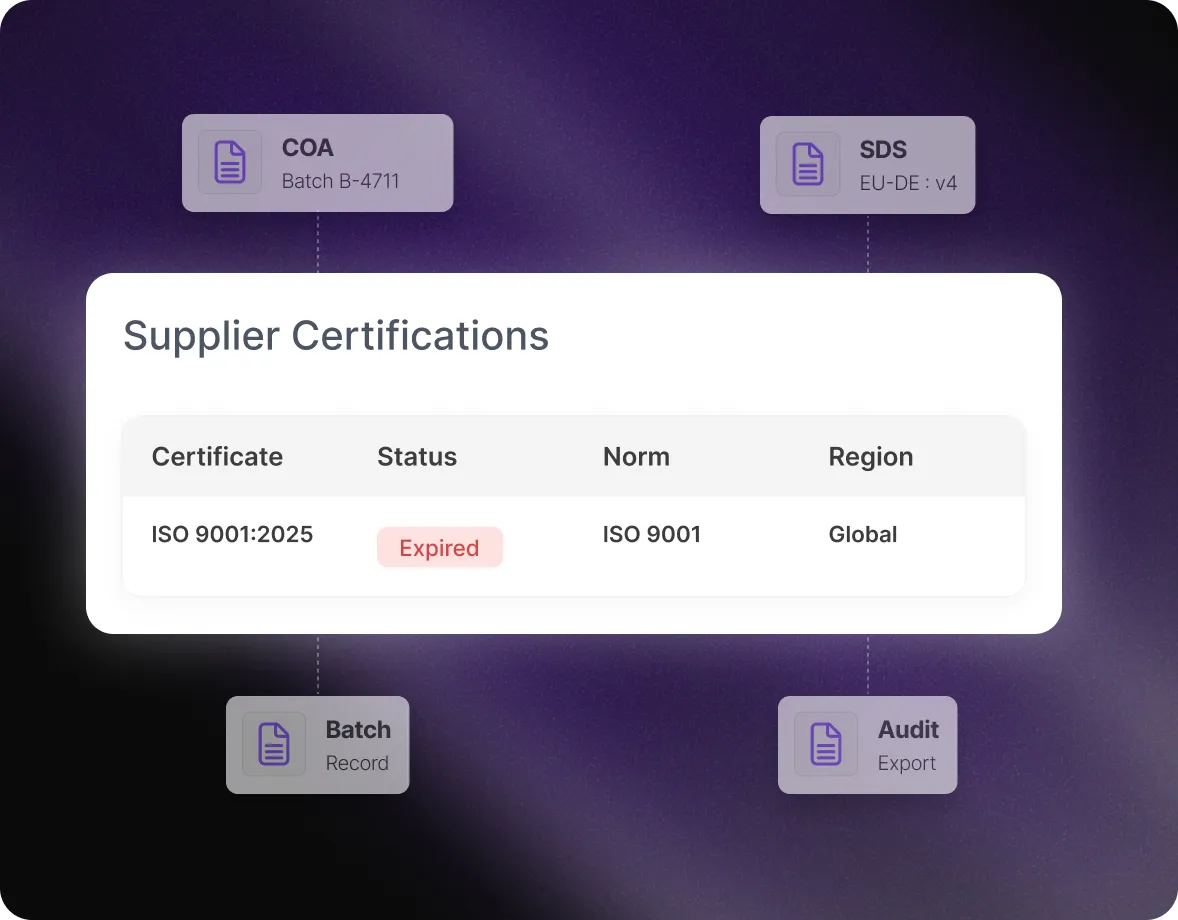Click the Certificate column header
The image size is (1178, 920).
pyautogui.click(x=216, y=457)
